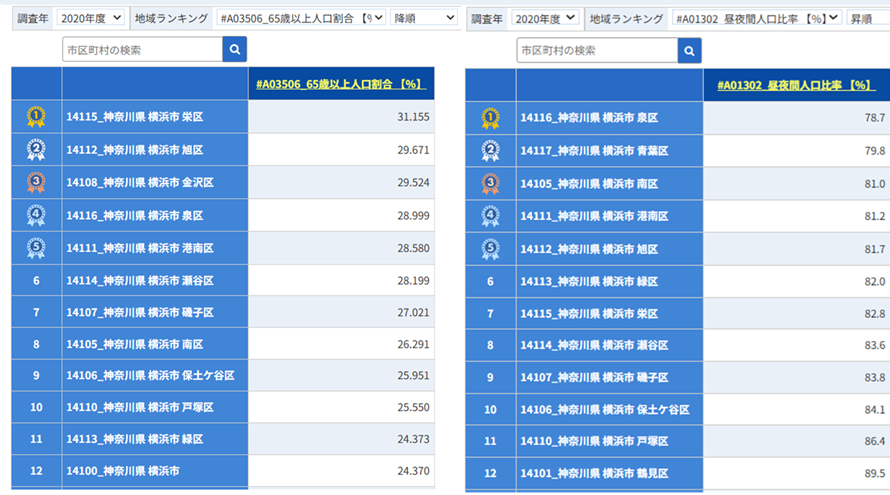The width and height of the screenshot is (890, 495).
Task: Open the 昇順 sort order dropdown
Action: pos(867,18)
